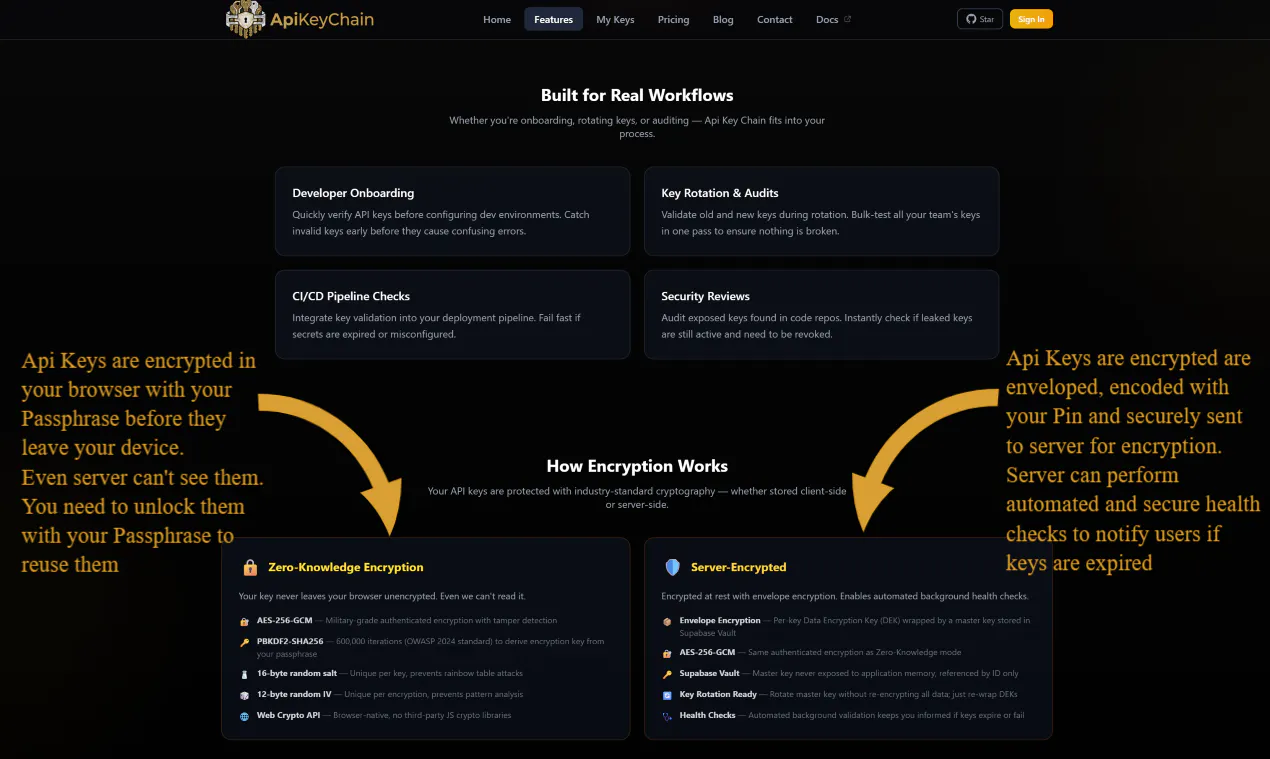Click the PBKDF2-SHA256 label
The image size is (1270, 759).
[292, 641]
